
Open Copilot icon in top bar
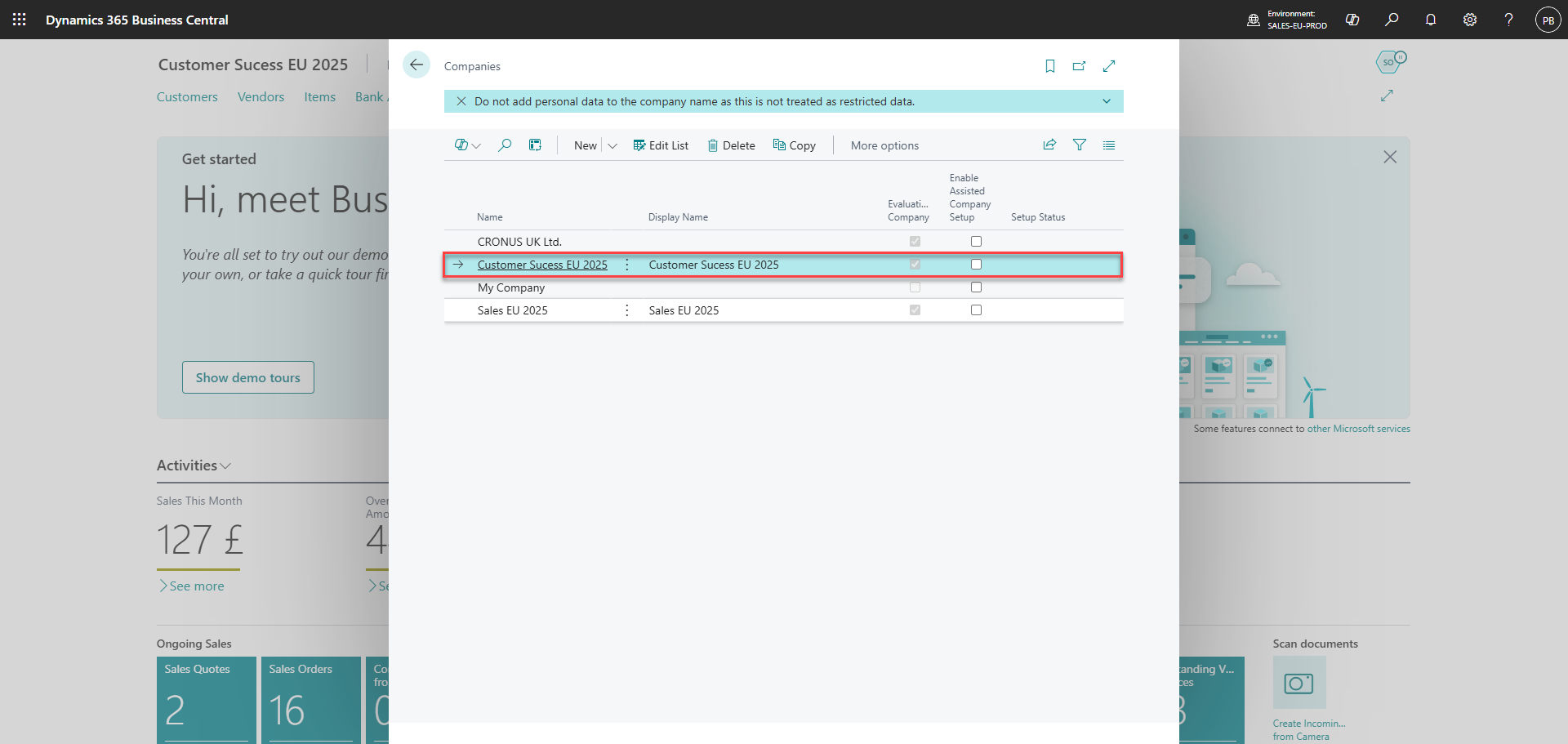point(1352,20)
